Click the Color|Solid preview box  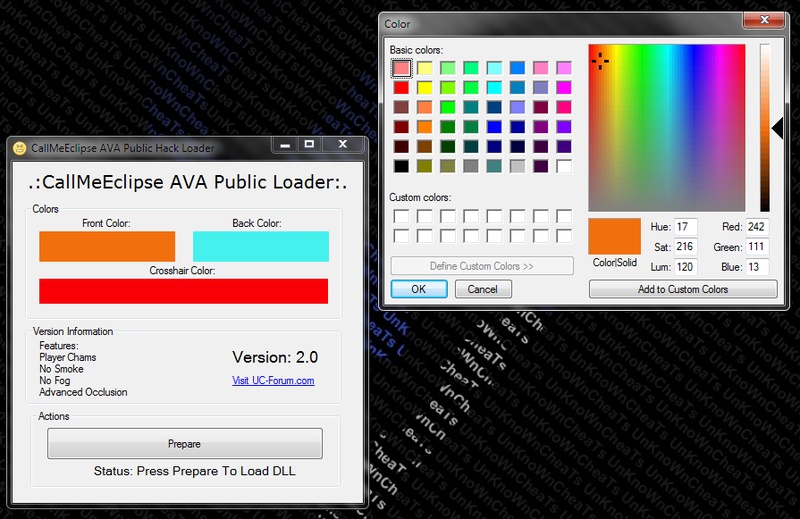click(614, 236)
